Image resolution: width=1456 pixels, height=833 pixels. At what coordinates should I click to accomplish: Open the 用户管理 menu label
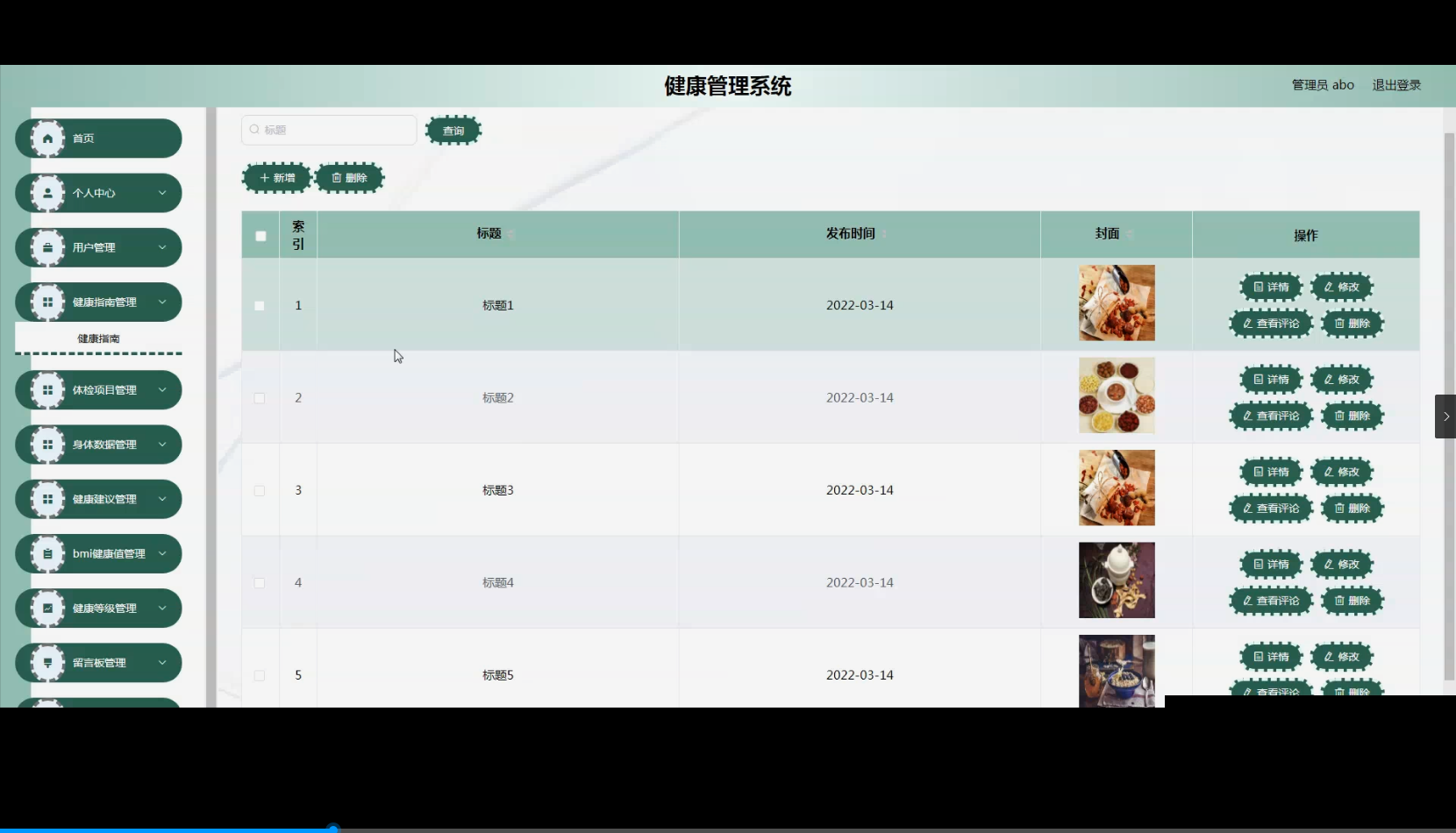pos(94,247)
